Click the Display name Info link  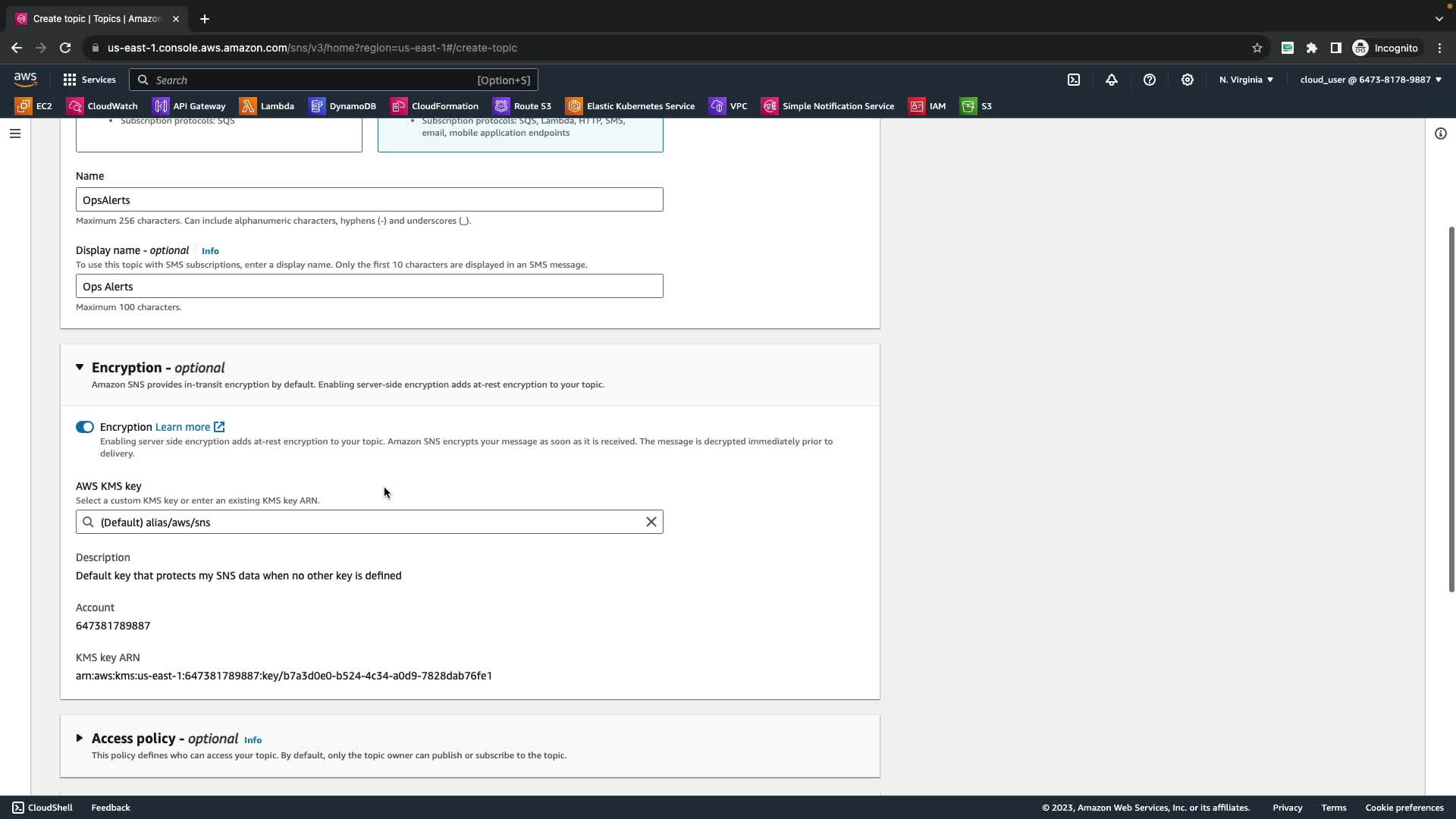tap(210, 251)
